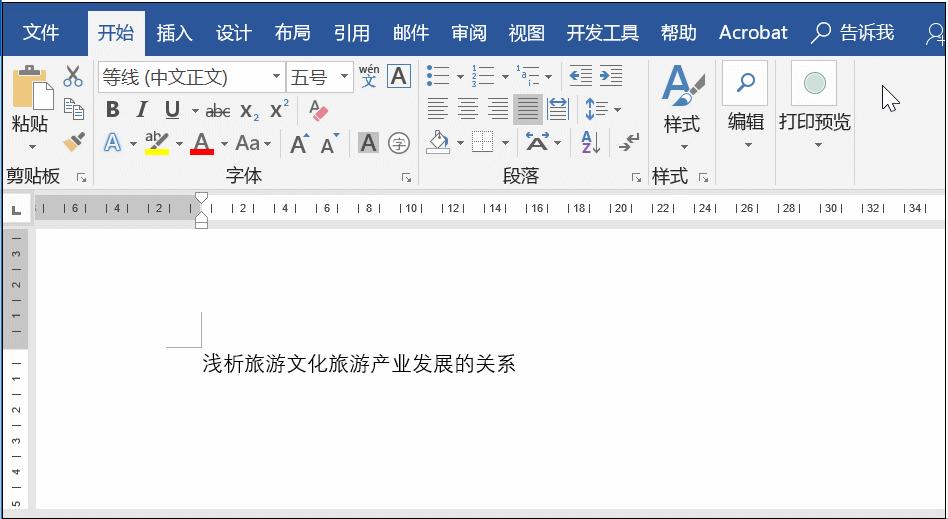The image size is (948, 519).
Task: Apply enclosed character icon
Action: [399, 143]
